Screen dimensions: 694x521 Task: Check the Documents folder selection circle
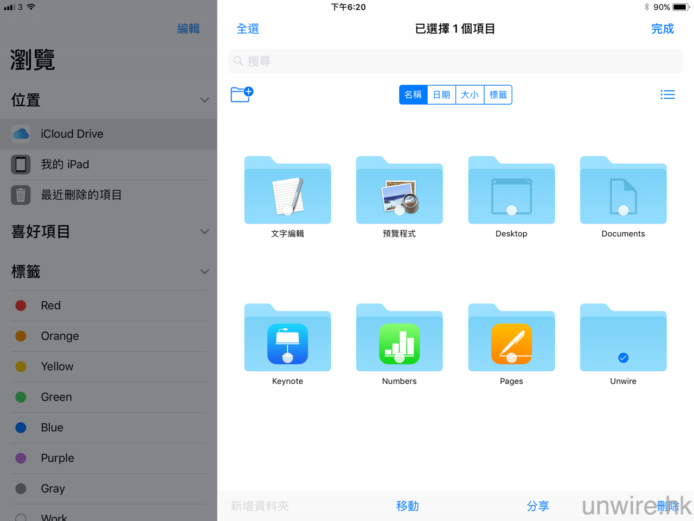tap(623, 210)
